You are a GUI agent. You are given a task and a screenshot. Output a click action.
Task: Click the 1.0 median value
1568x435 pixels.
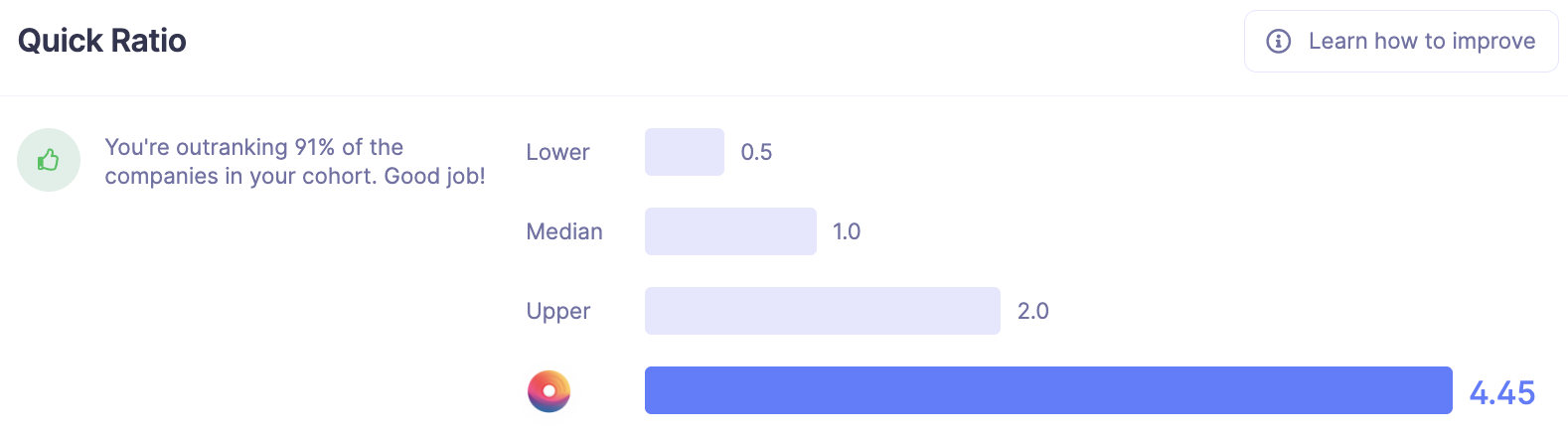pos(847,231)
